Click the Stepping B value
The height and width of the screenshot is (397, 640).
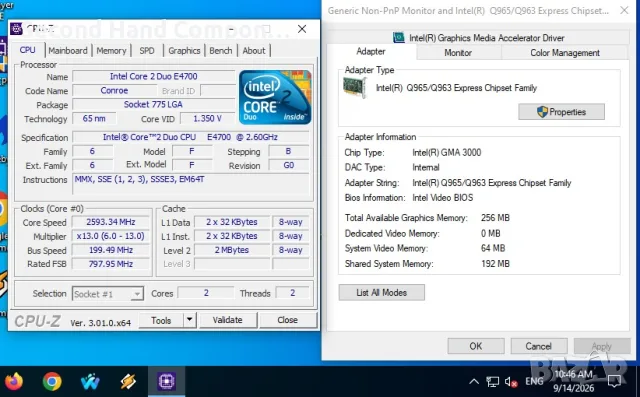[x=288, y=151]
